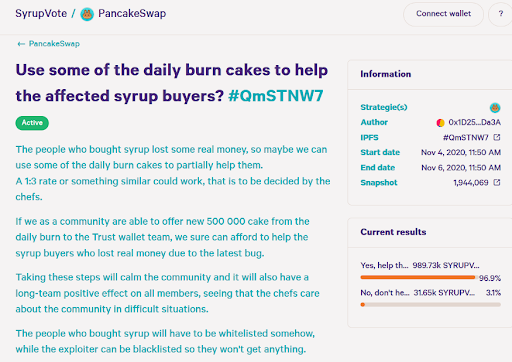Click the No result progress bar
Image resolution: width=512 pixels, height=362 pixels.
[x=430, y=304]
